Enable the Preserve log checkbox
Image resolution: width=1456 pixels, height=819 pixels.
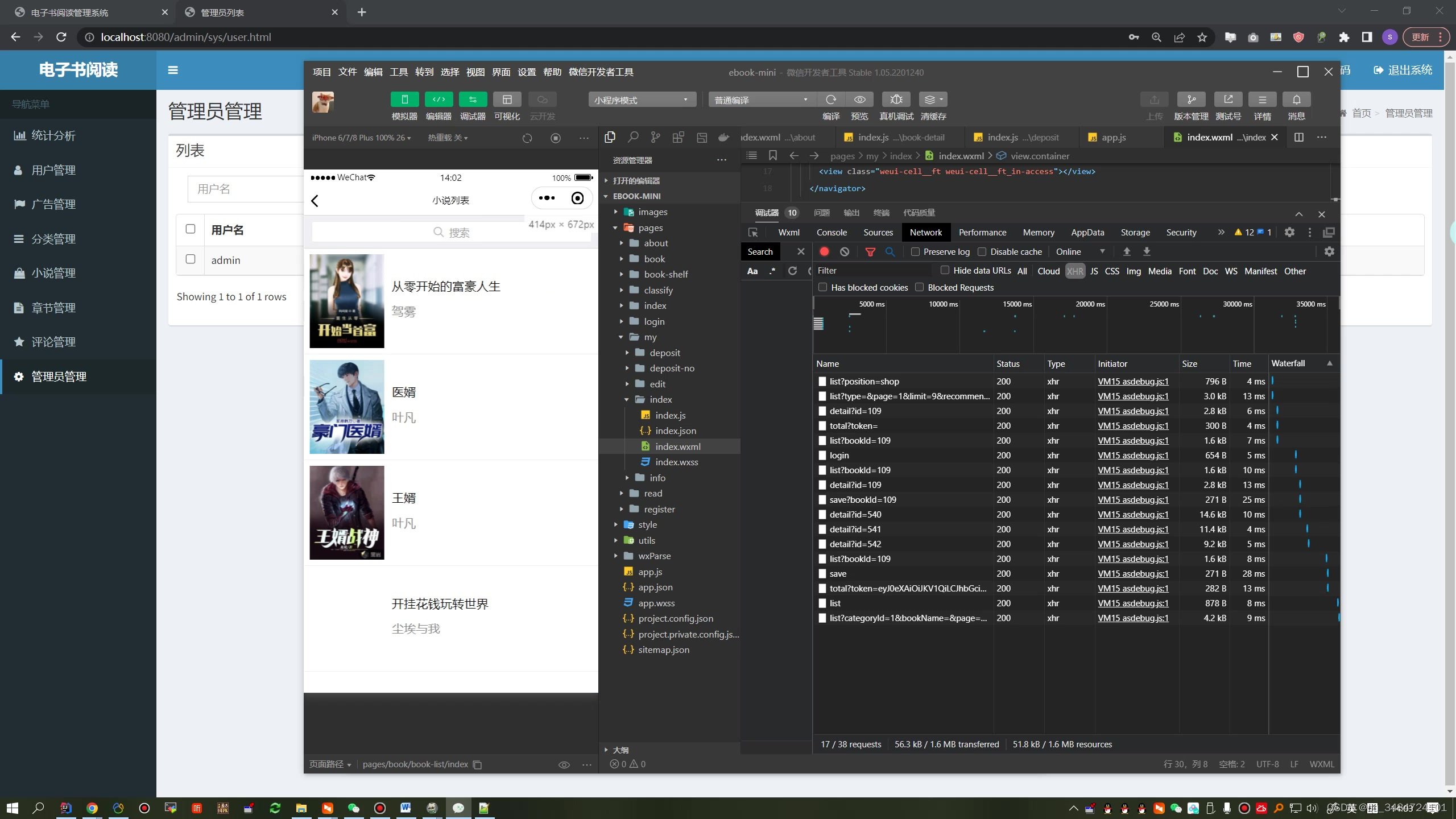tap(915, 251)
